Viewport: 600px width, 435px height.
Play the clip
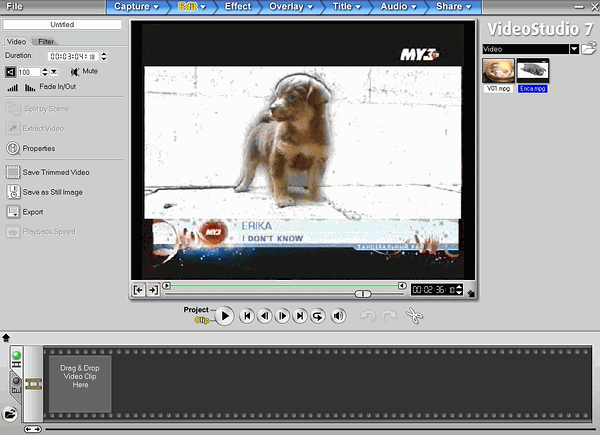point(225,316)
